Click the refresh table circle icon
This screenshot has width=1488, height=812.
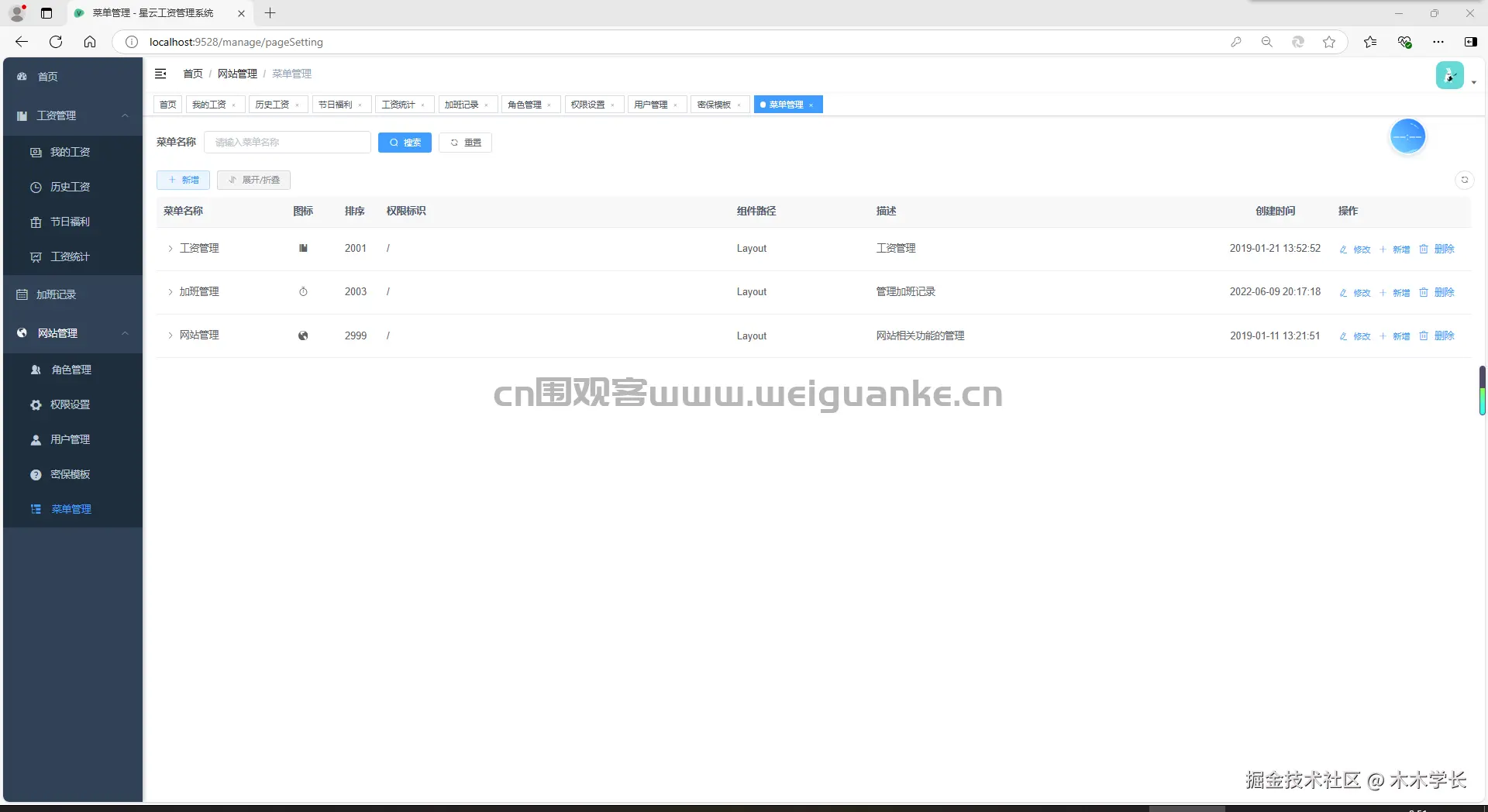click(x=1464, y=180)
